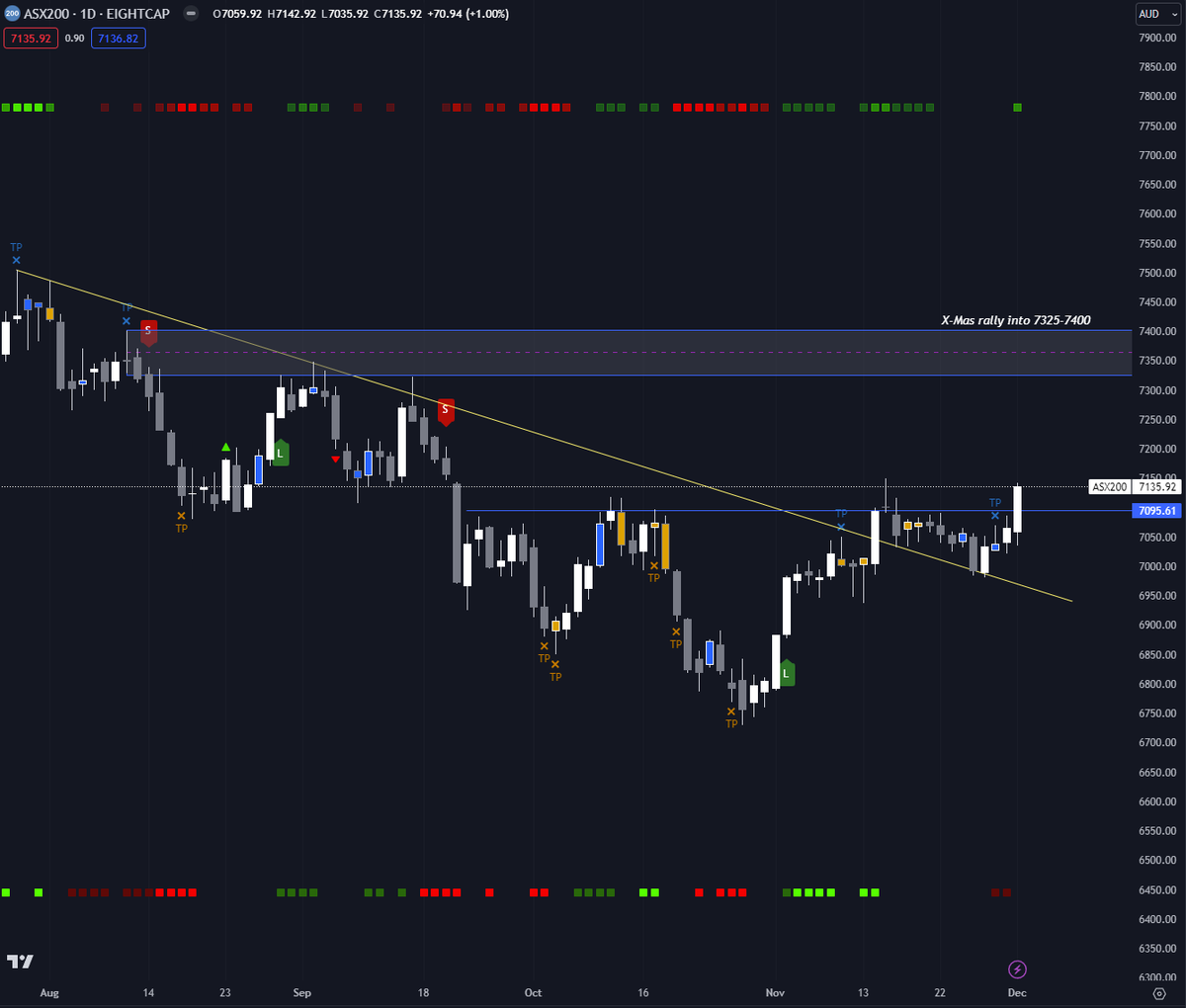Image resolution: width=1186 pixels, height=1008 pixels.
Task: Click the lone green square above the December candle
Action: [x=1017, y=107]
